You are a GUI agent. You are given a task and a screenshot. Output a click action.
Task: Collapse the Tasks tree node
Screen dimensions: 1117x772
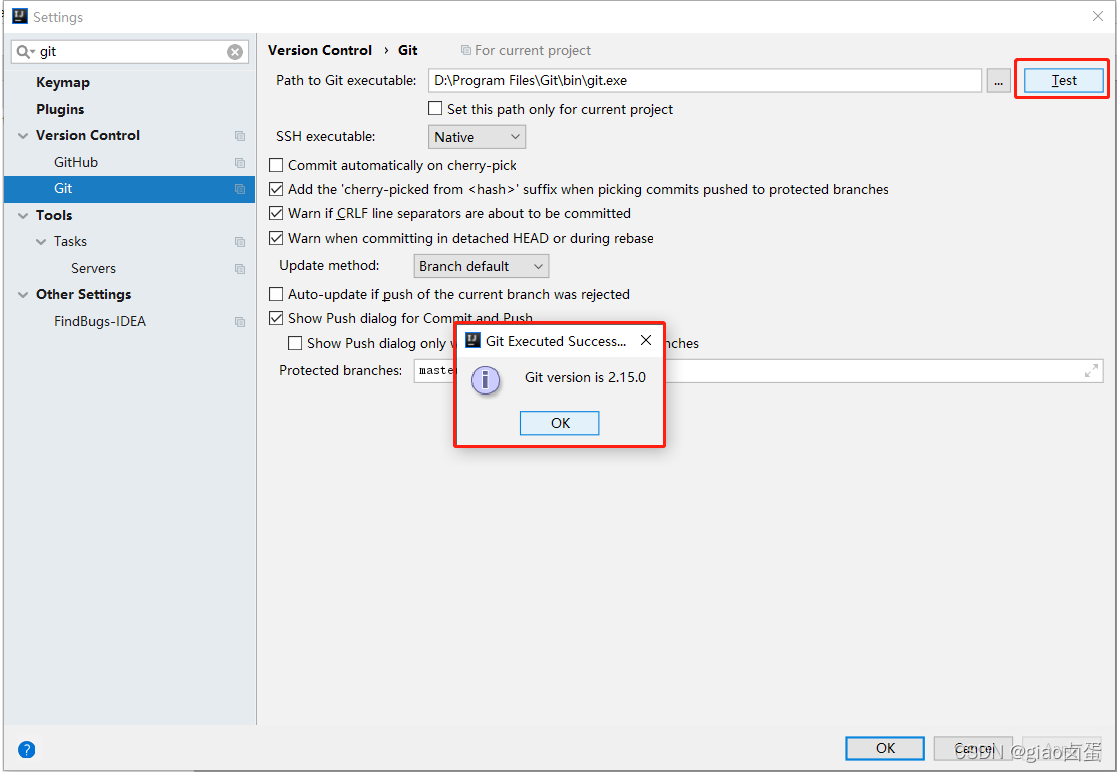(x=41, y=242)
